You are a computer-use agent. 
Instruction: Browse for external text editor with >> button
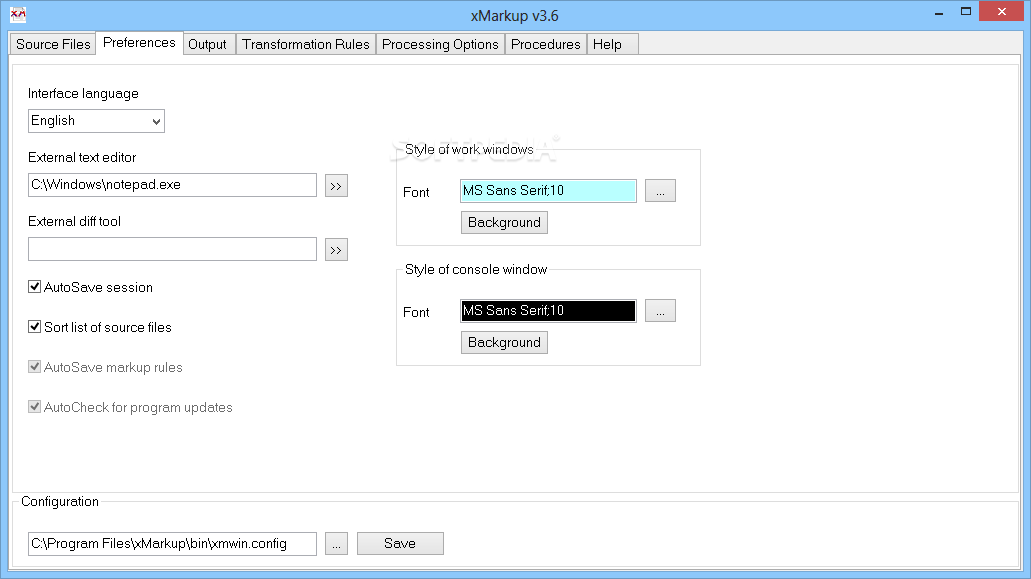(x=336, y=186)
